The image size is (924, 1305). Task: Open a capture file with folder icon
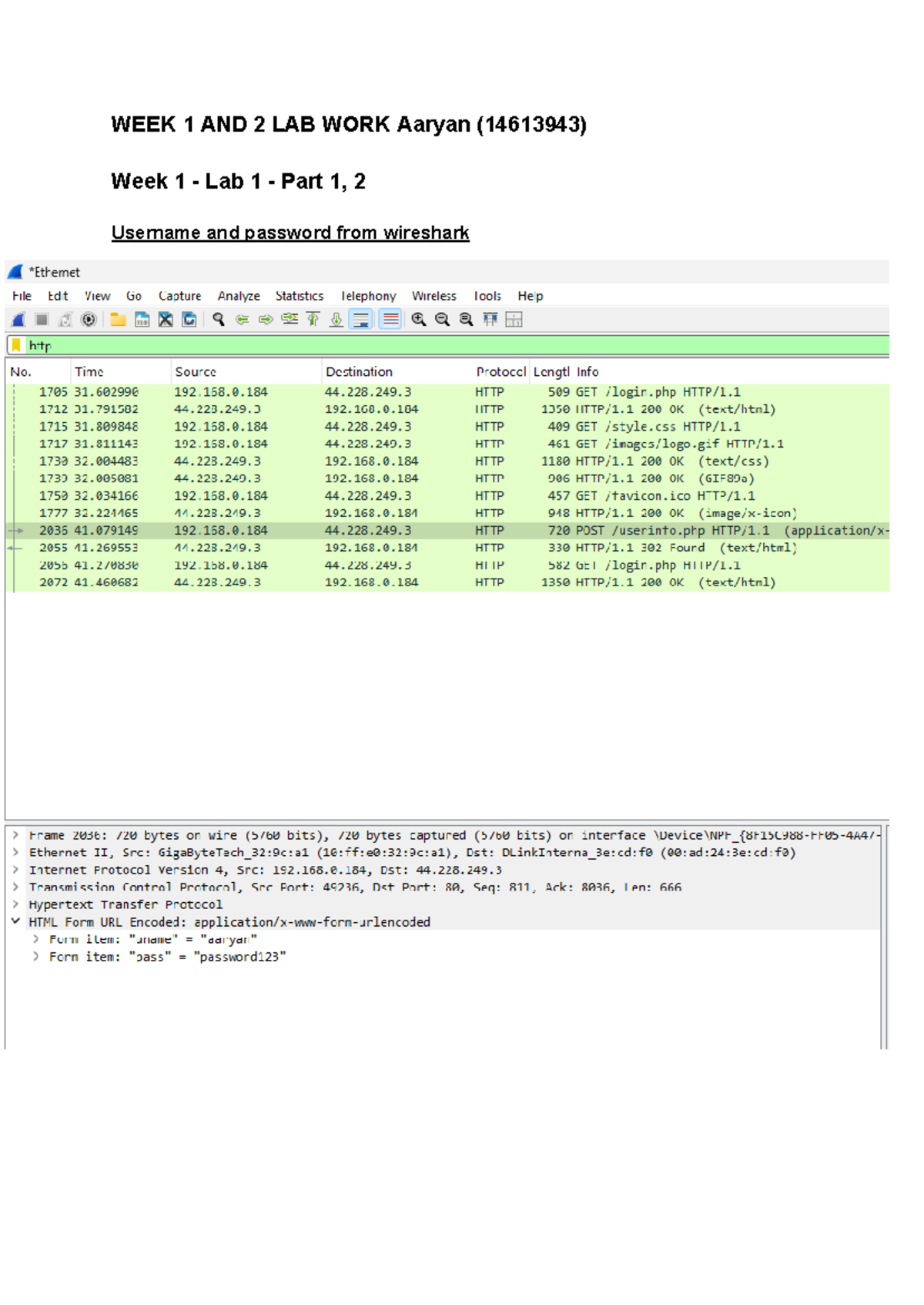pos(118,320)
